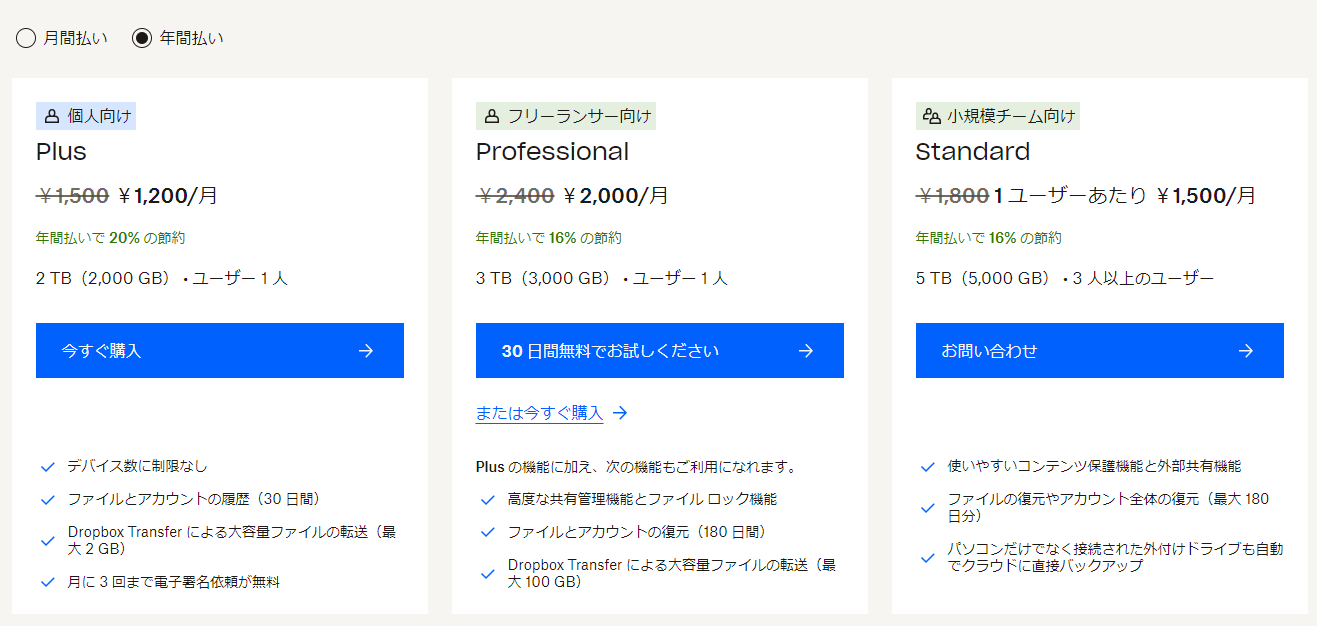Click the デバイス数に制限なし feature

(x=138, y=466)
